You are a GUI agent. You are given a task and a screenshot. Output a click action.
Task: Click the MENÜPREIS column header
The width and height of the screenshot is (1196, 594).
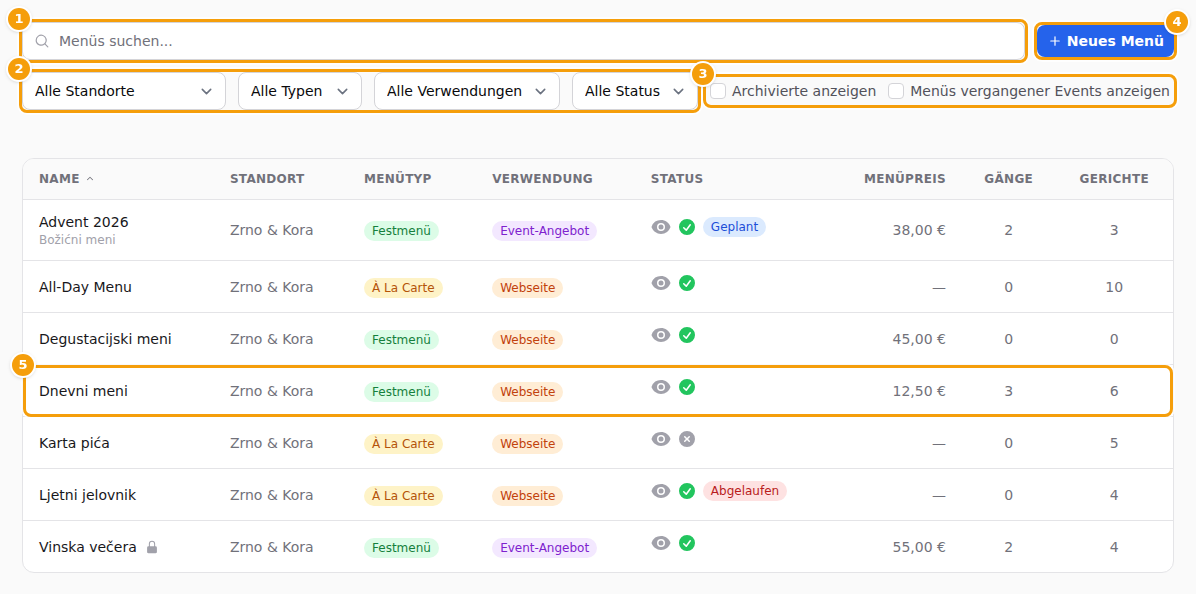tap(905, 179)
